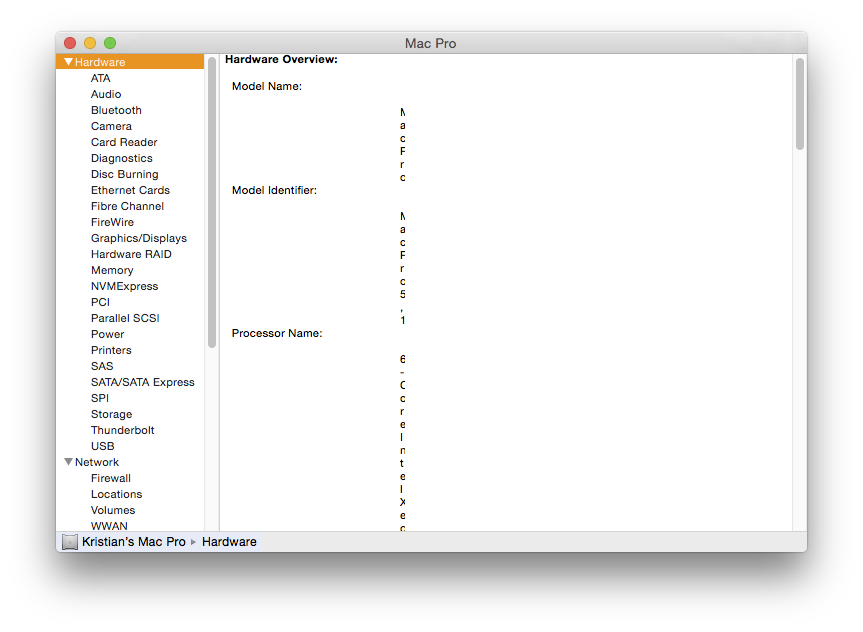The height and width of the screenshot is (632, 863).
Task: Show Bluetooth hardware information
Action: click(116, 110)
